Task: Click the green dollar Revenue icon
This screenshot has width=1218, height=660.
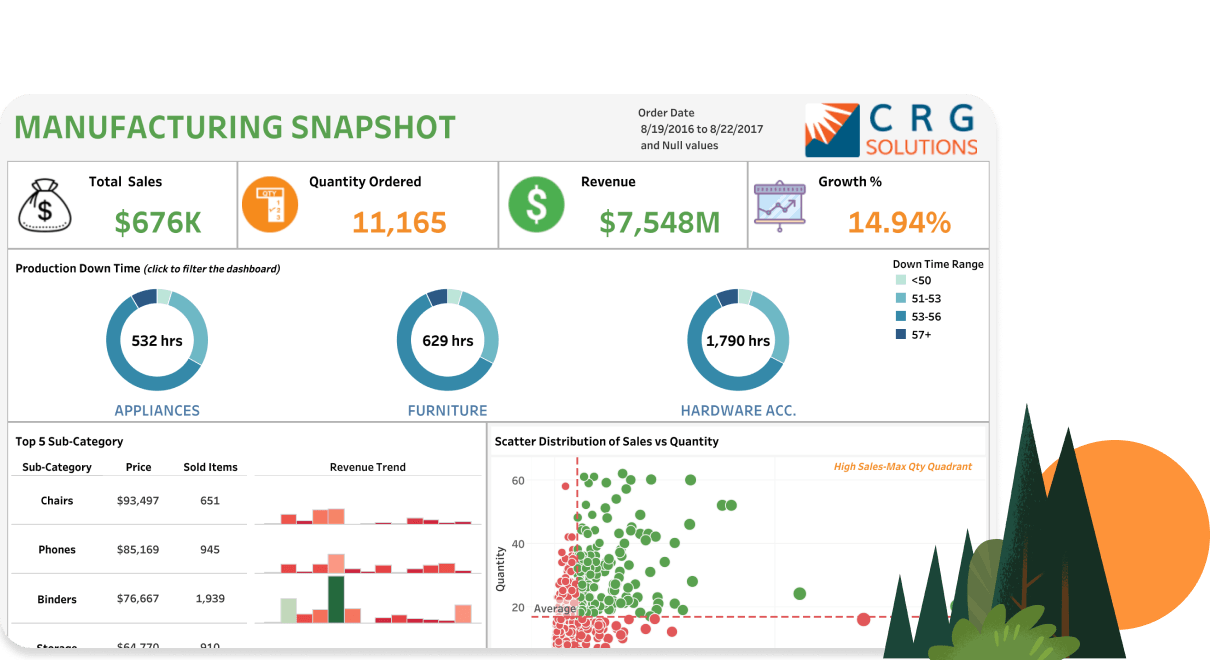Action: pos(537,205)
